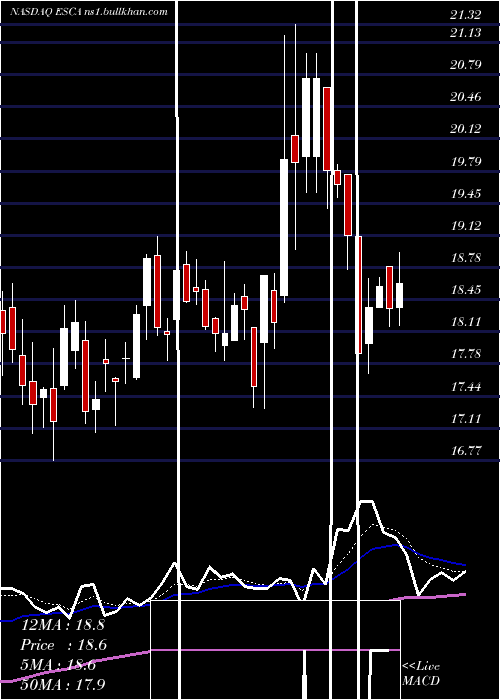Click the 17.44 price axis label
This screenshot has width=500, height=700.
coord(466,387)
